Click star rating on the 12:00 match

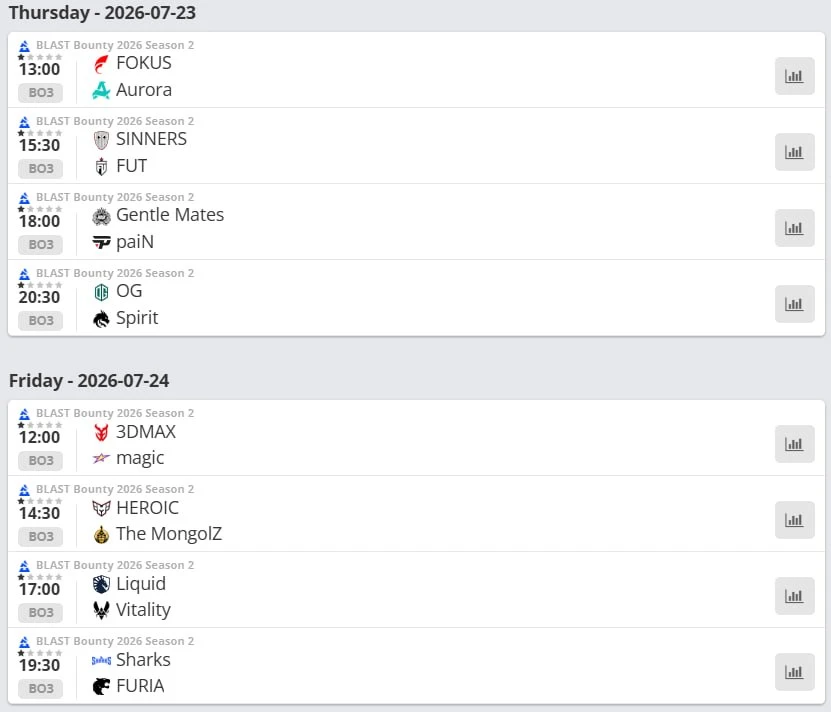click(x=40, y=425)
